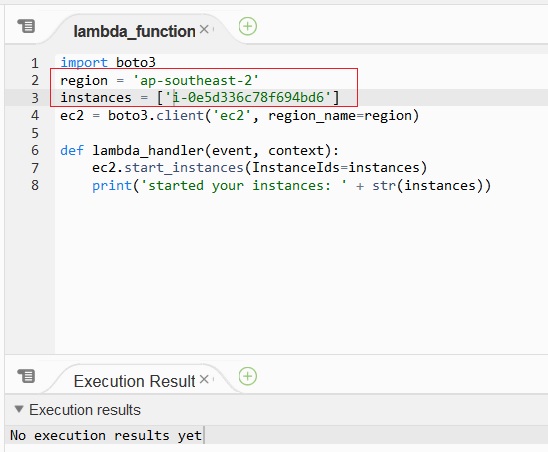Collapse the Execution results section triangle
548x452 pixels.
pos(19,409)
